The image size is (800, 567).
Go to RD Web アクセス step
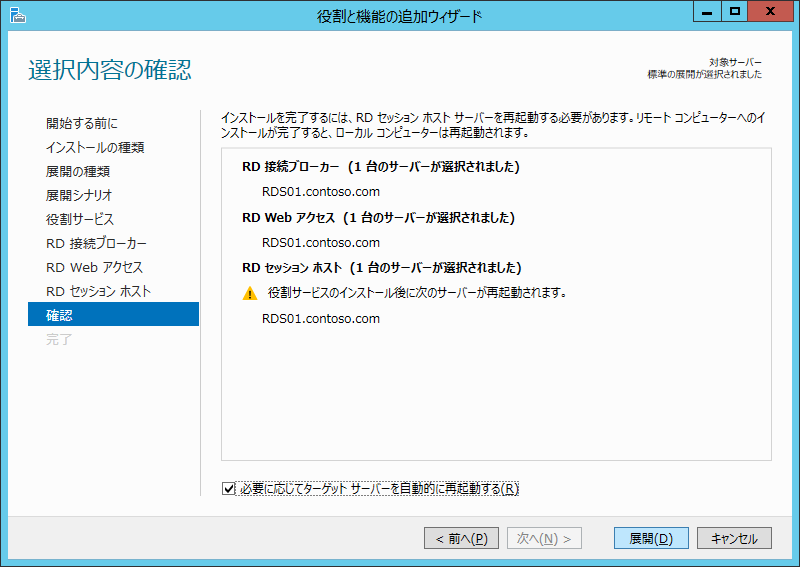point(94,268)
